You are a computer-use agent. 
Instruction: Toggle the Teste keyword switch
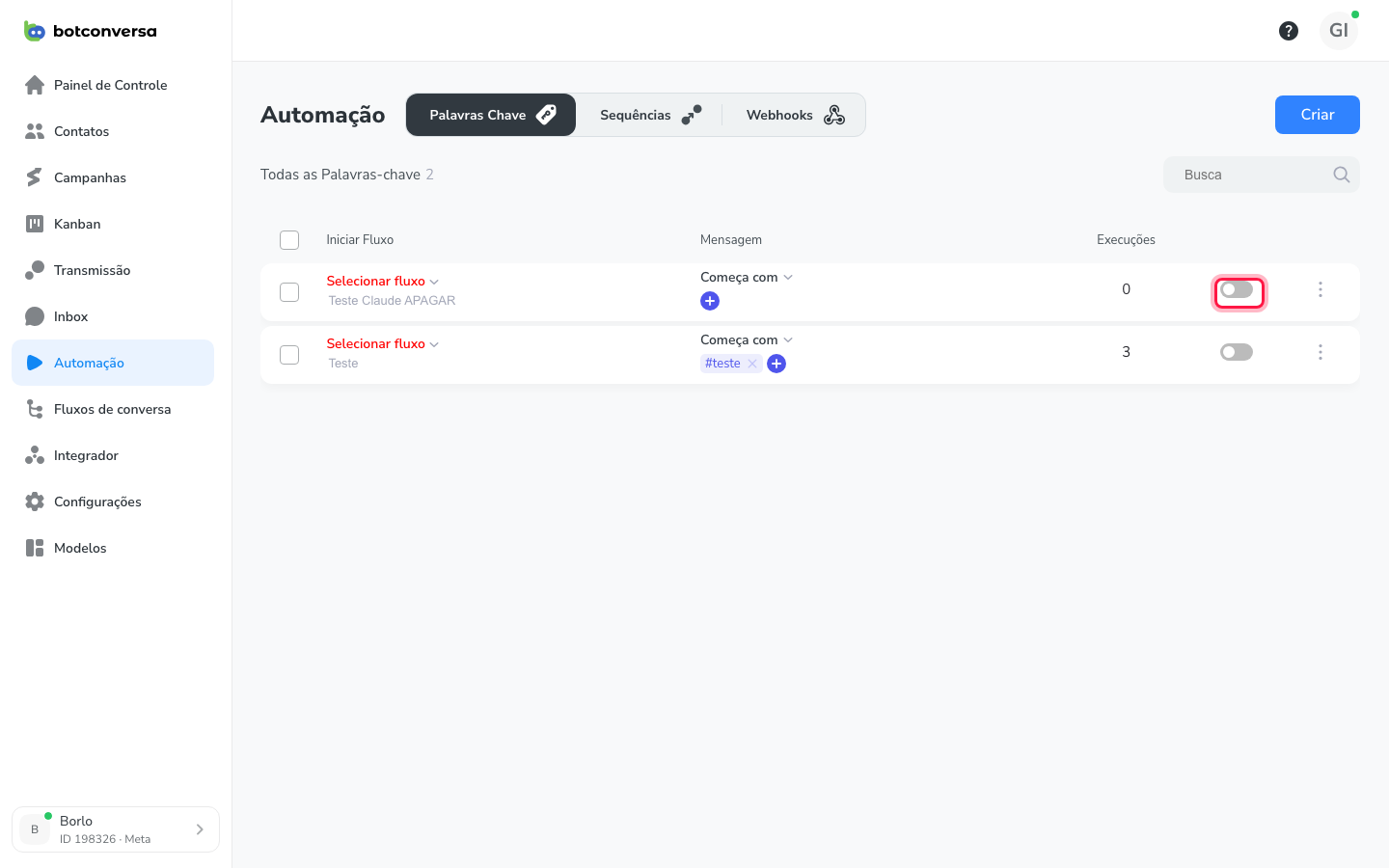pos(1237,352)
